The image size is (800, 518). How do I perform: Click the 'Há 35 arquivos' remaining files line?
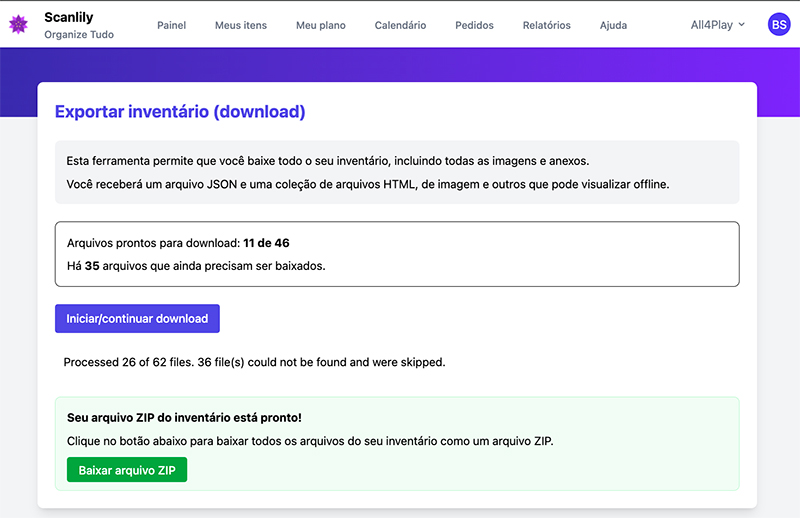click(x=196, y=266)
